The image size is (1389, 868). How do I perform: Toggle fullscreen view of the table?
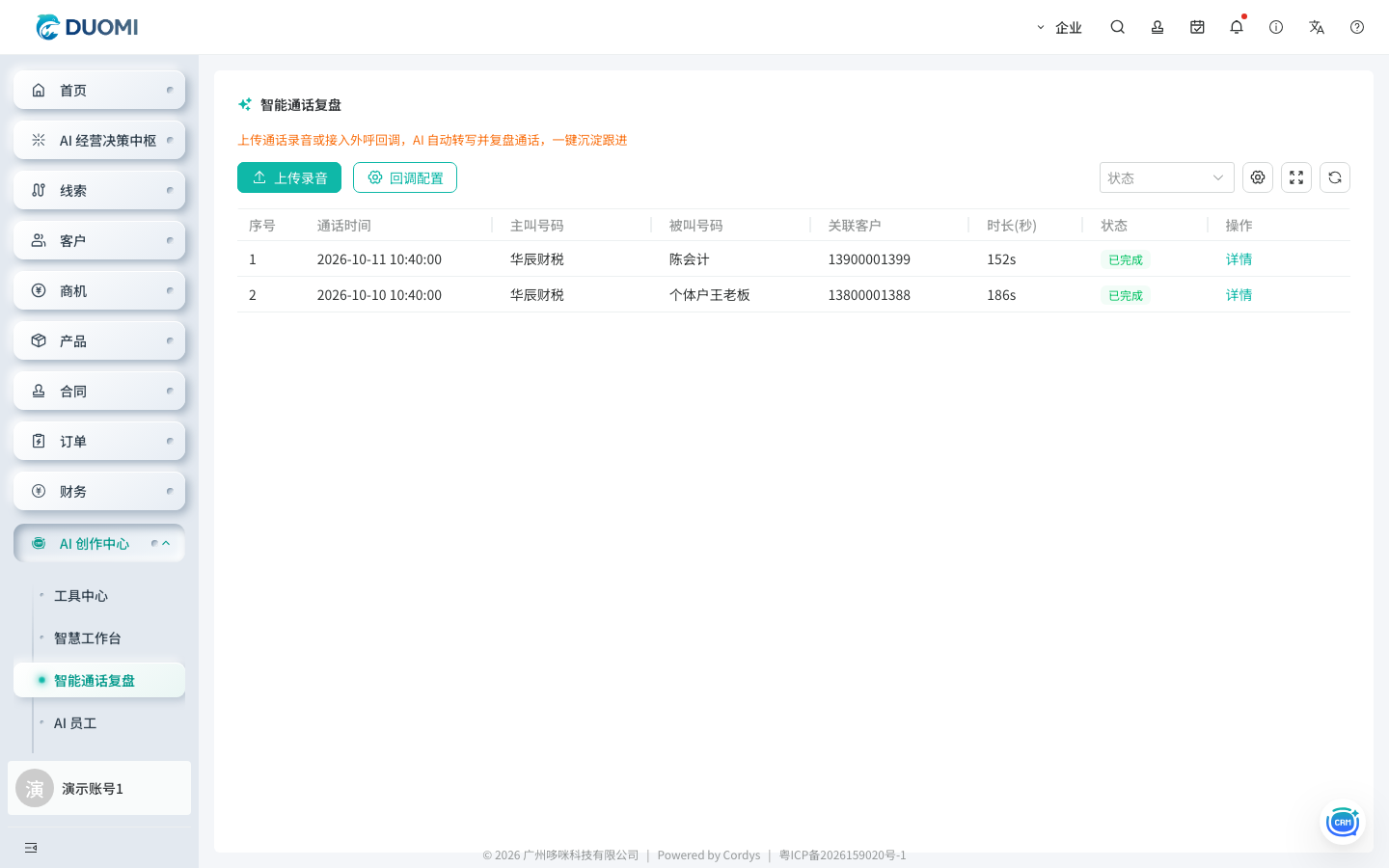1296,177
